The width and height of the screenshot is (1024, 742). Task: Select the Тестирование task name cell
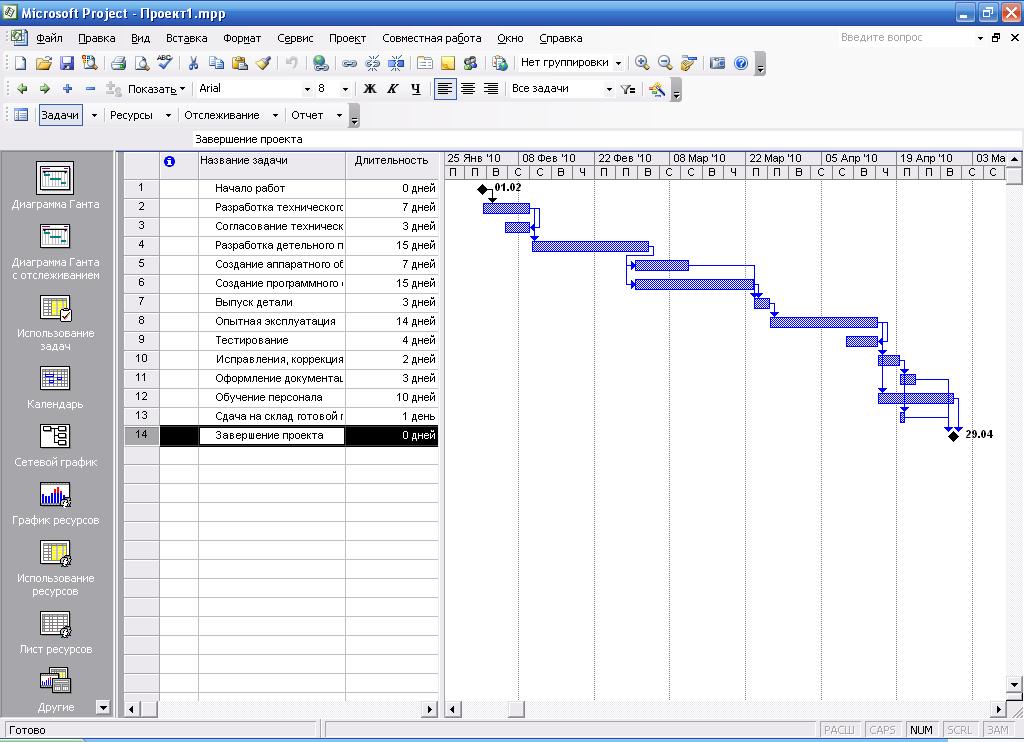click(x=272, y=340)
